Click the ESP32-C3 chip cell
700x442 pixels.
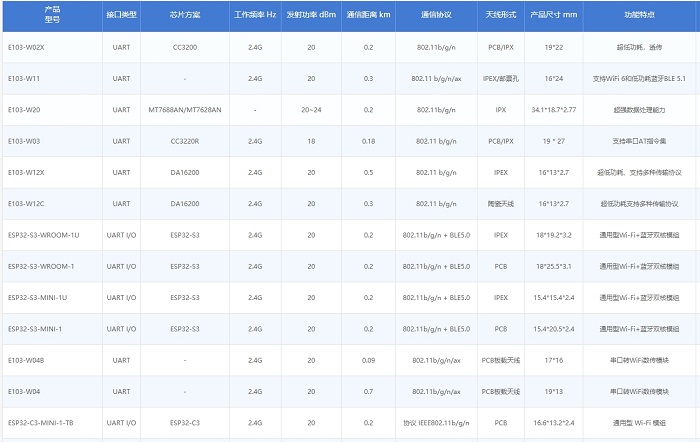185,422
